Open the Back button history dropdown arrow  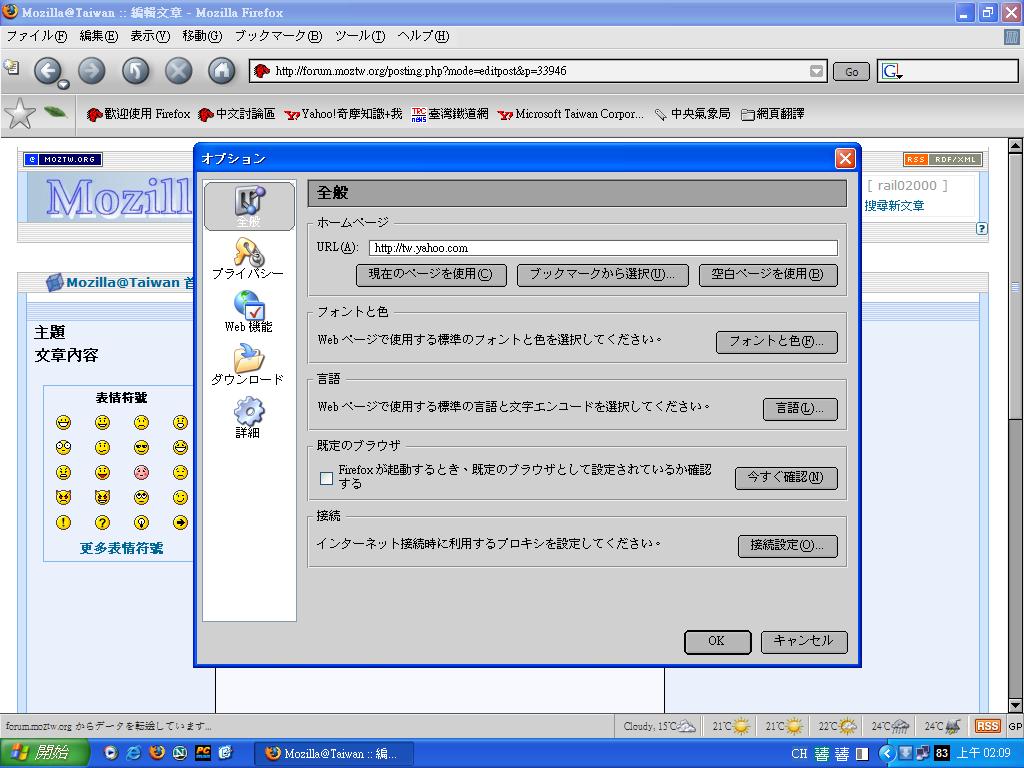point(63,85)
